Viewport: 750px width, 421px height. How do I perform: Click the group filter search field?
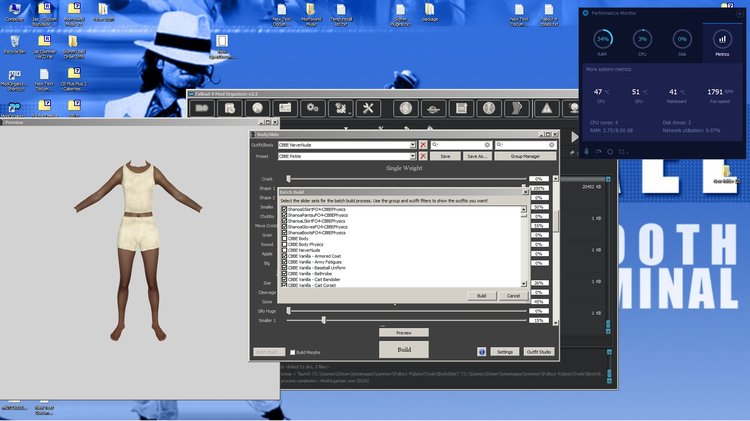[x=461, y=144]
